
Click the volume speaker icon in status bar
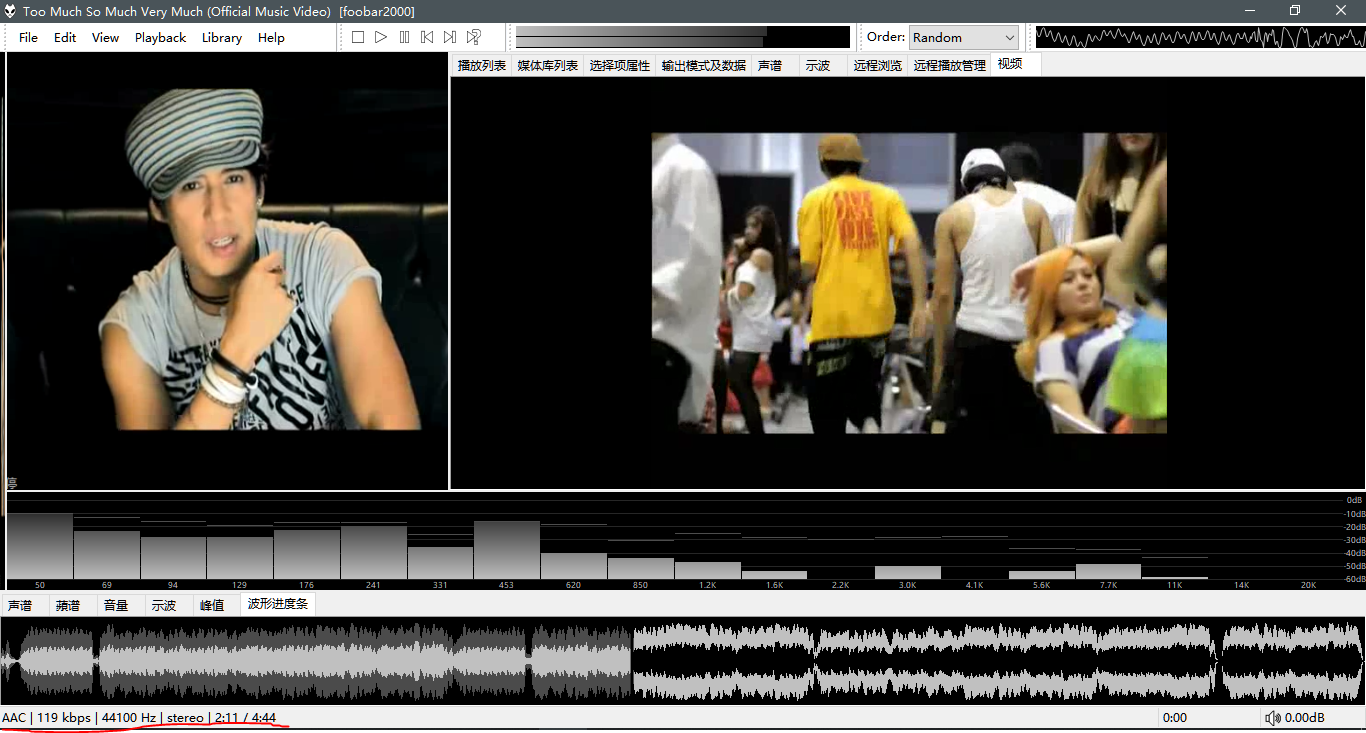[1272, 718]
